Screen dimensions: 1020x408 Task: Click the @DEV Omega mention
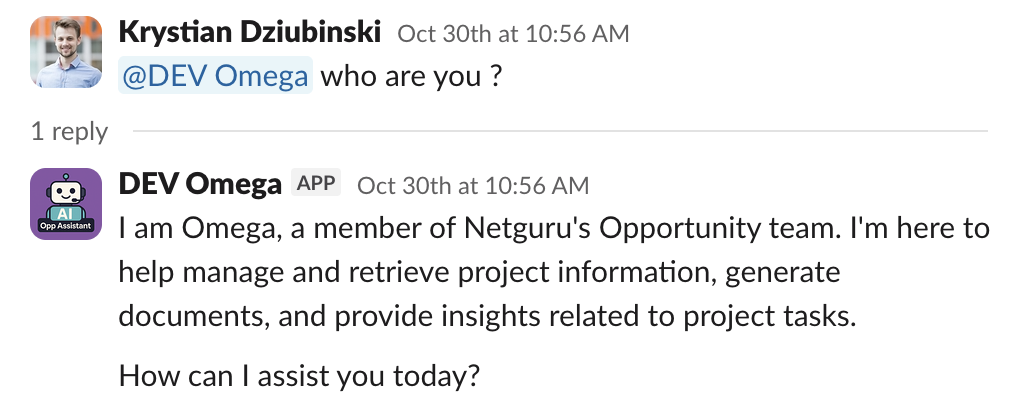215,76
